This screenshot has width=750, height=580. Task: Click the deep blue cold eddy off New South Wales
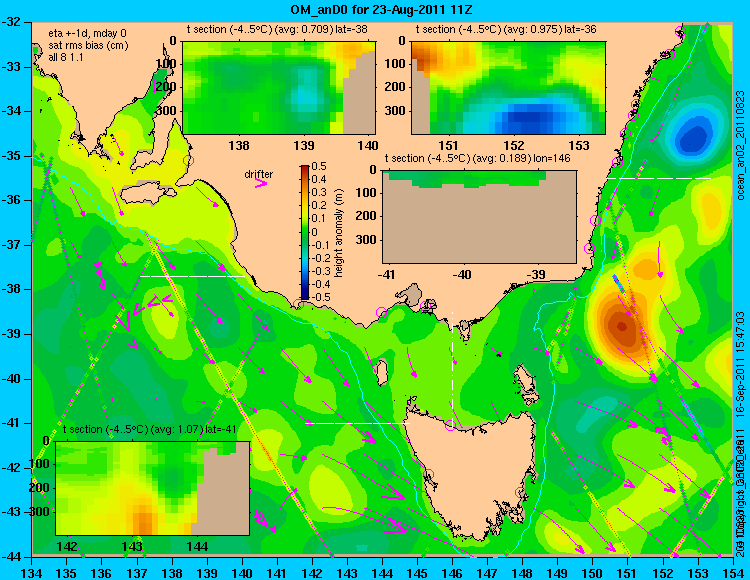(691, 138)
